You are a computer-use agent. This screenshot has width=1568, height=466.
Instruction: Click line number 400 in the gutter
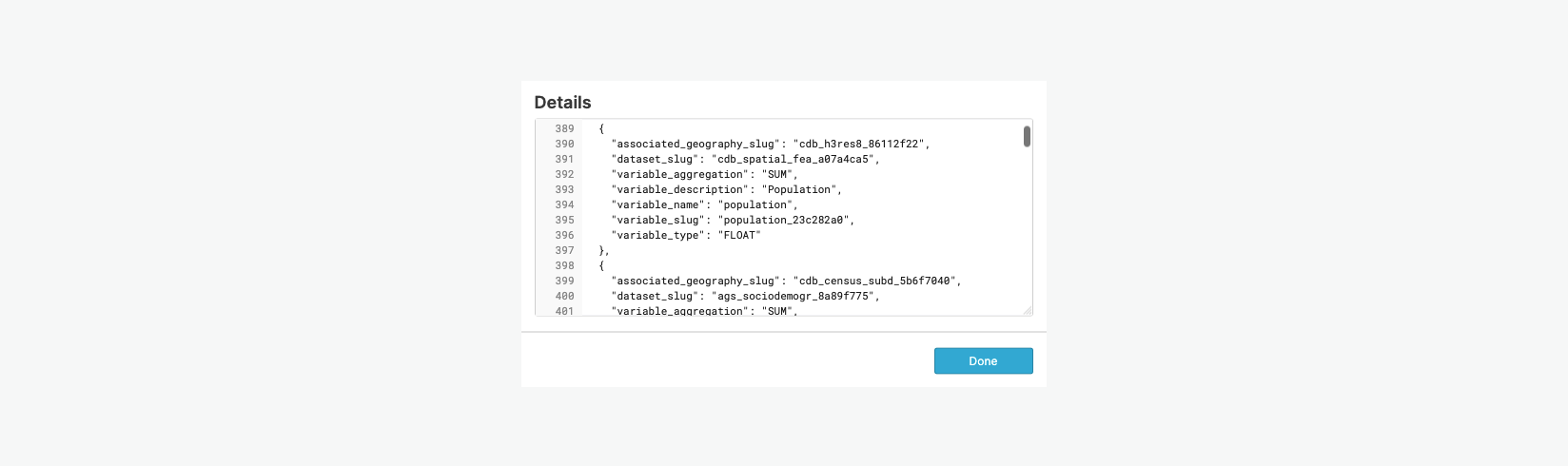coord(564,296)
